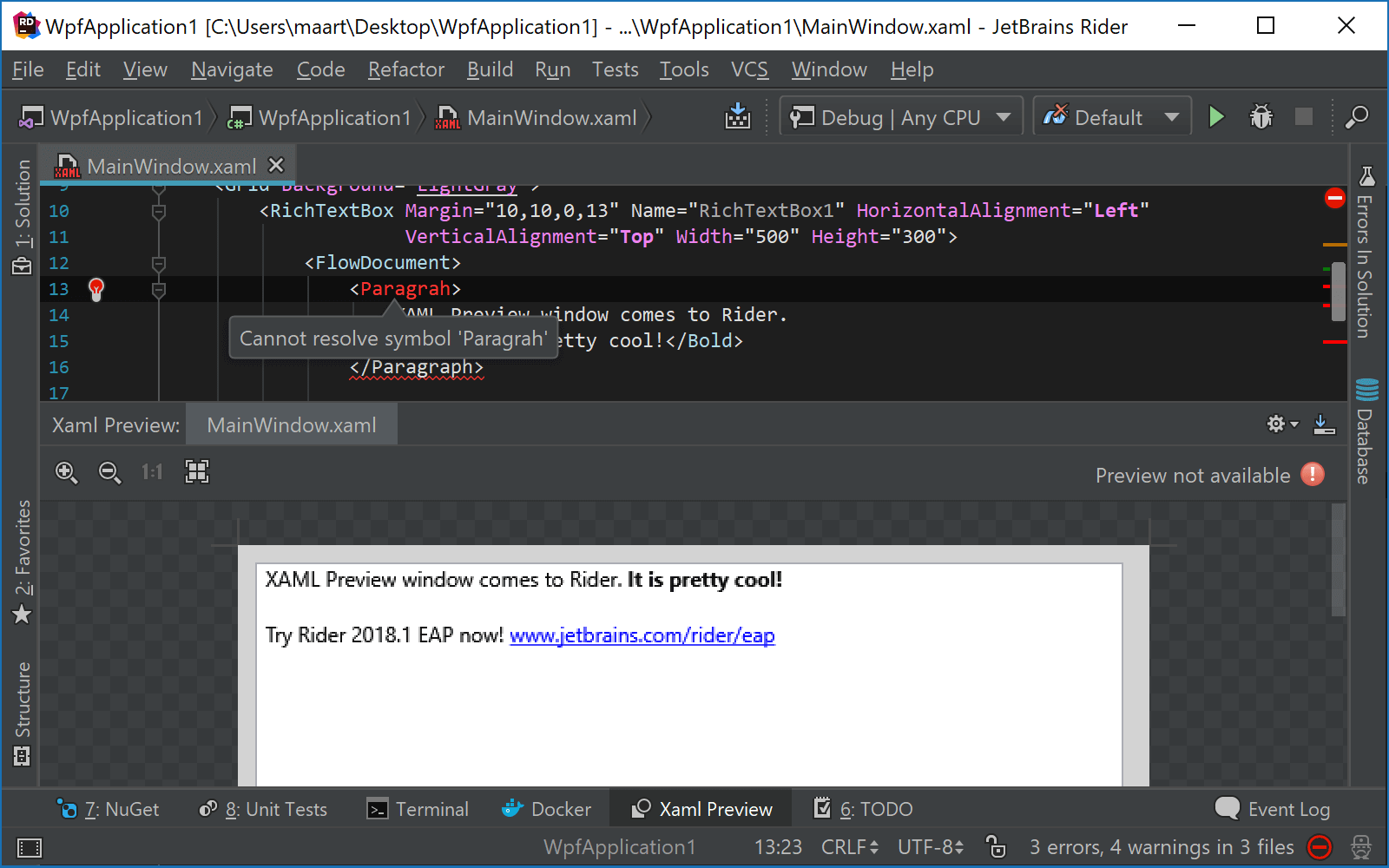Open the Build menu
Viewport: 1389px width, 868px height.
tap(490, 69)
